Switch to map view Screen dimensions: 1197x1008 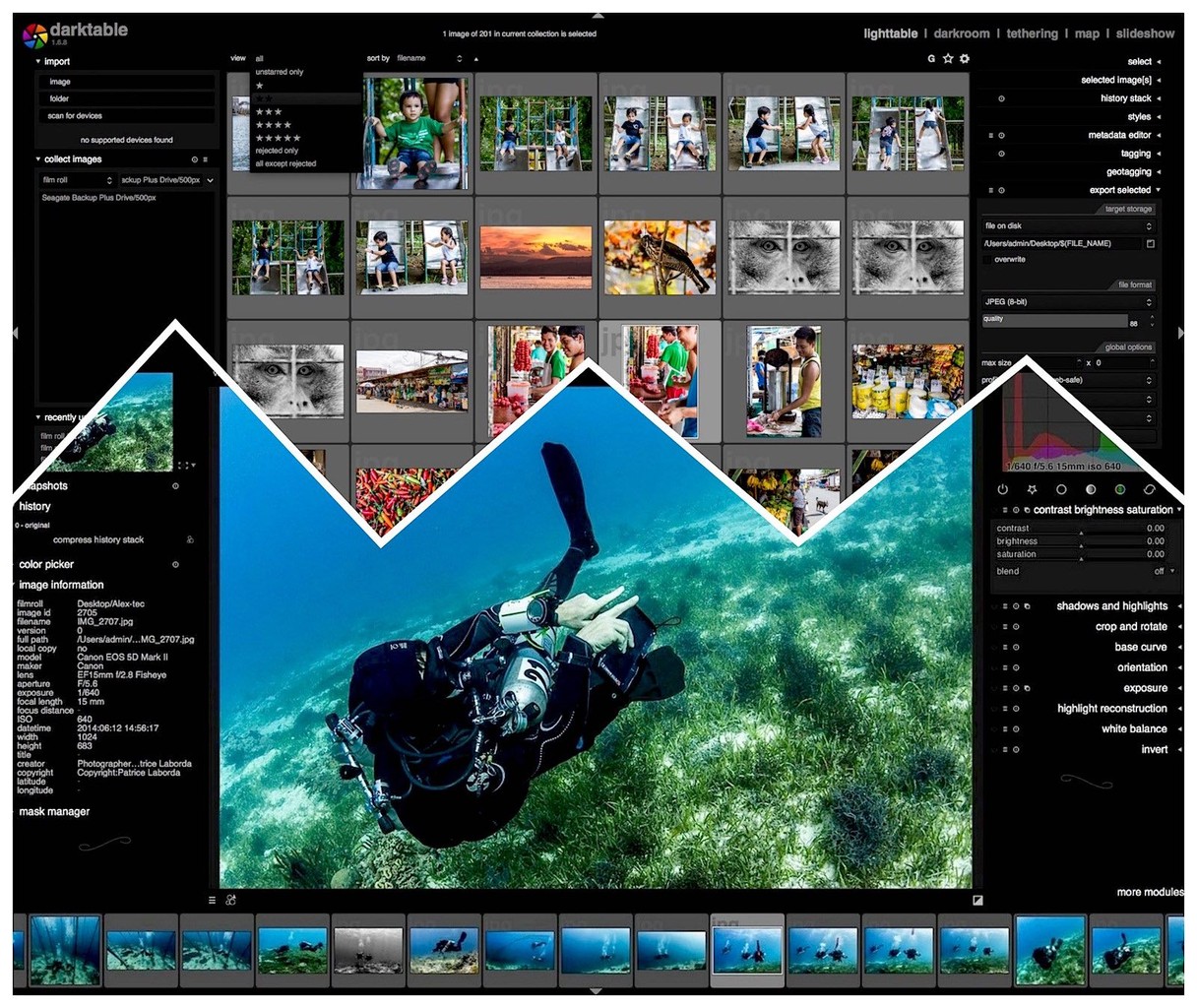tap(1087, 33)
